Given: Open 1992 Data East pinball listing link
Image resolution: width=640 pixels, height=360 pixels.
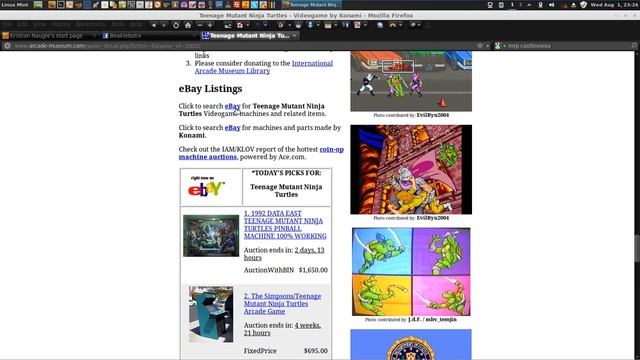Looking at the screenshot, I should [285, 224].
